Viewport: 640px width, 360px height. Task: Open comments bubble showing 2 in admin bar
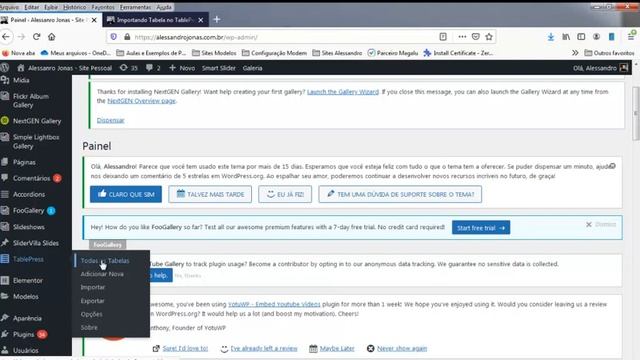click(x=153, y=68)
